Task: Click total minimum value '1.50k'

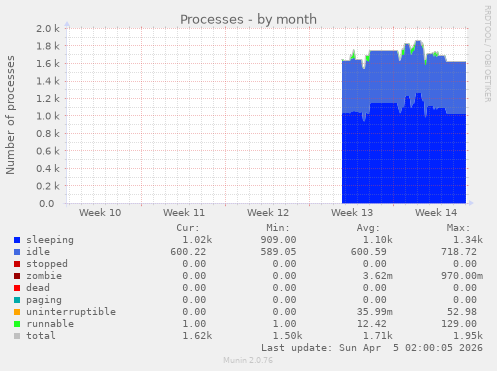Action: pyautogui.click(x=287, y=336)
